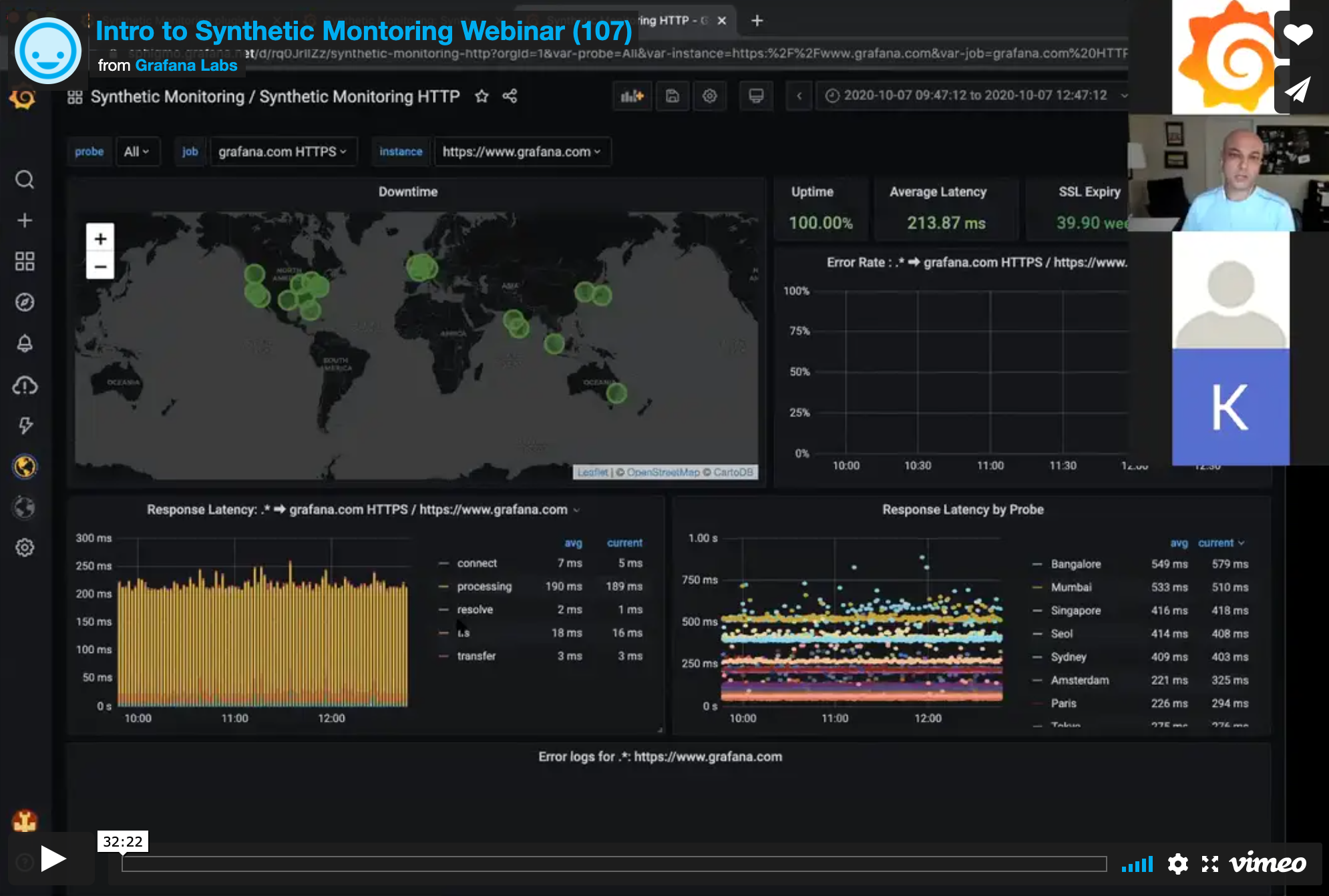
Task: Open Vimeo settings gear
Action: (1177, 864)
